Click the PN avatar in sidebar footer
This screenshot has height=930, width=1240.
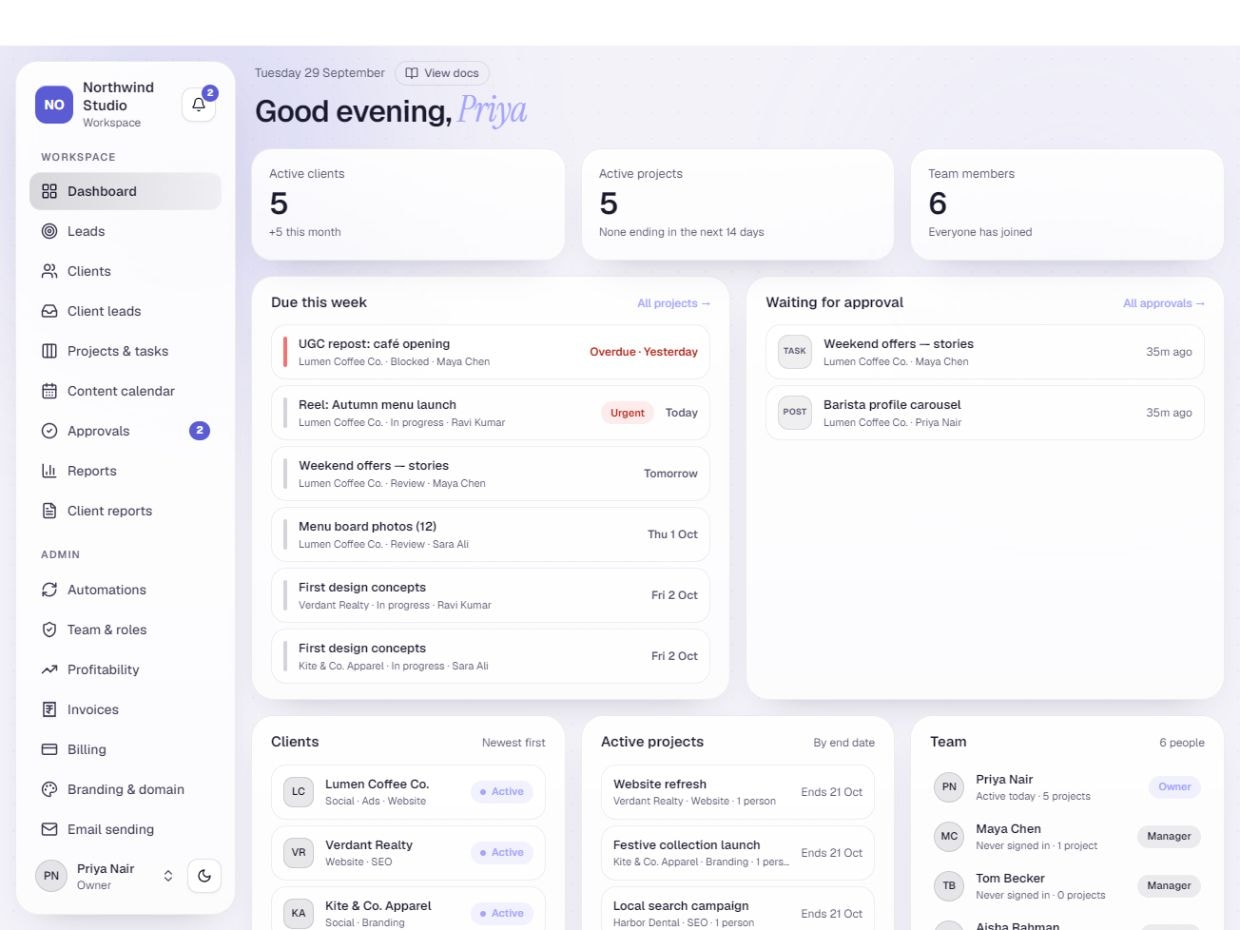tap(51, 876)
